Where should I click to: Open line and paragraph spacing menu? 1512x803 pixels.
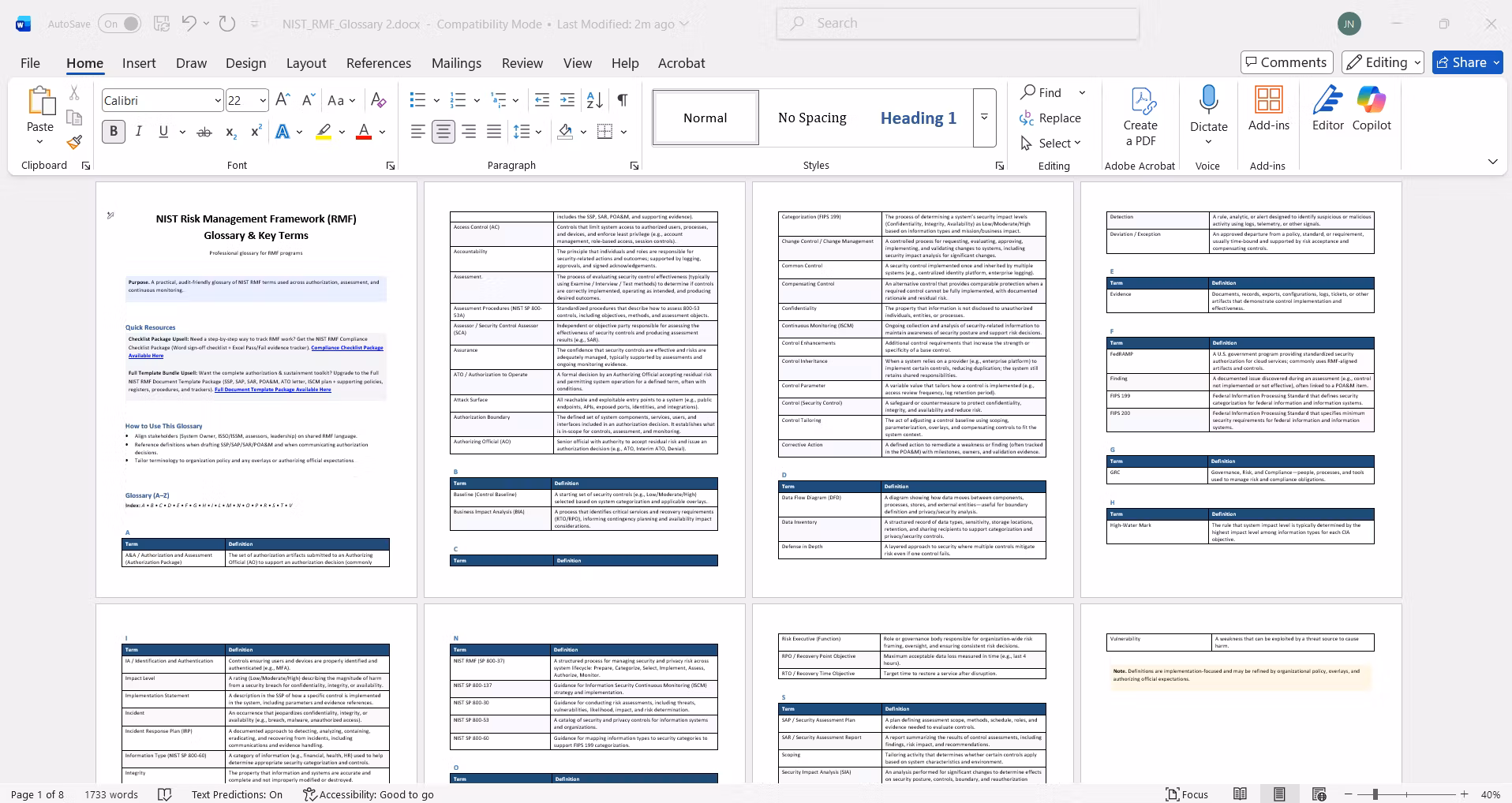(530, 132)
